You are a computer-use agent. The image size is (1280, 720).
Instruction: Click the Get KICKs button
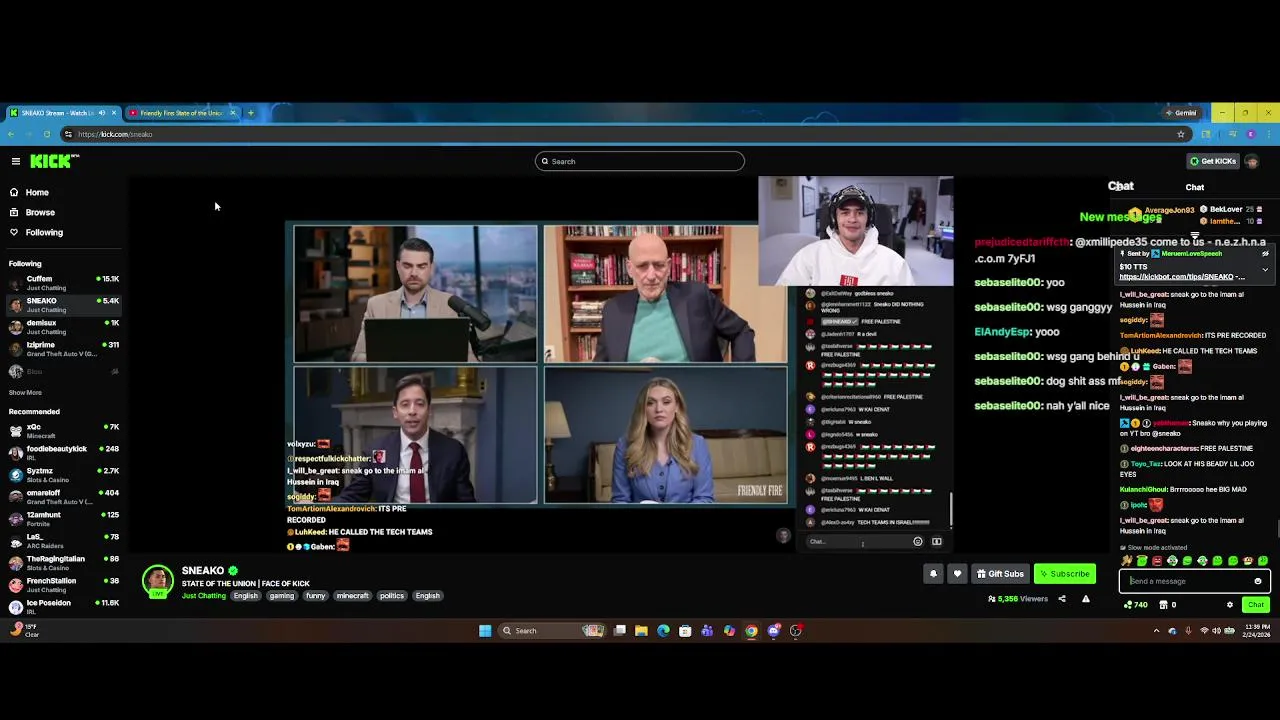[x=1212, y=161]
